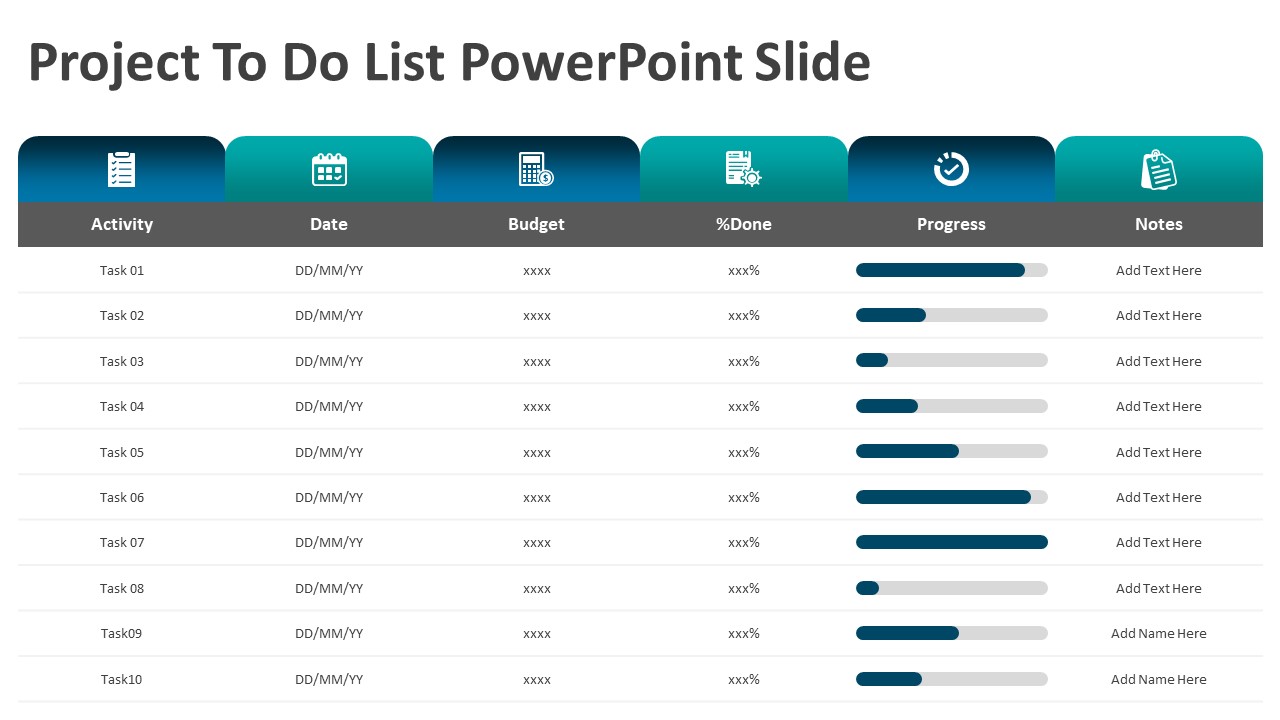Click the Task10 activity label
Image resolution: width=1280 pixels, height=720 pixels.
click(122, 679)
